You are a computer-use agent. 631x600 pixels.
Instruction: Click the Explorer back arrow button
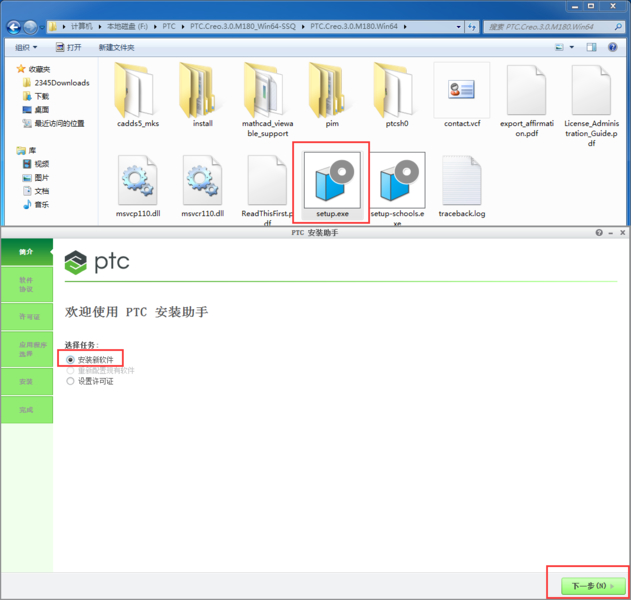click(x=14, y=27)
